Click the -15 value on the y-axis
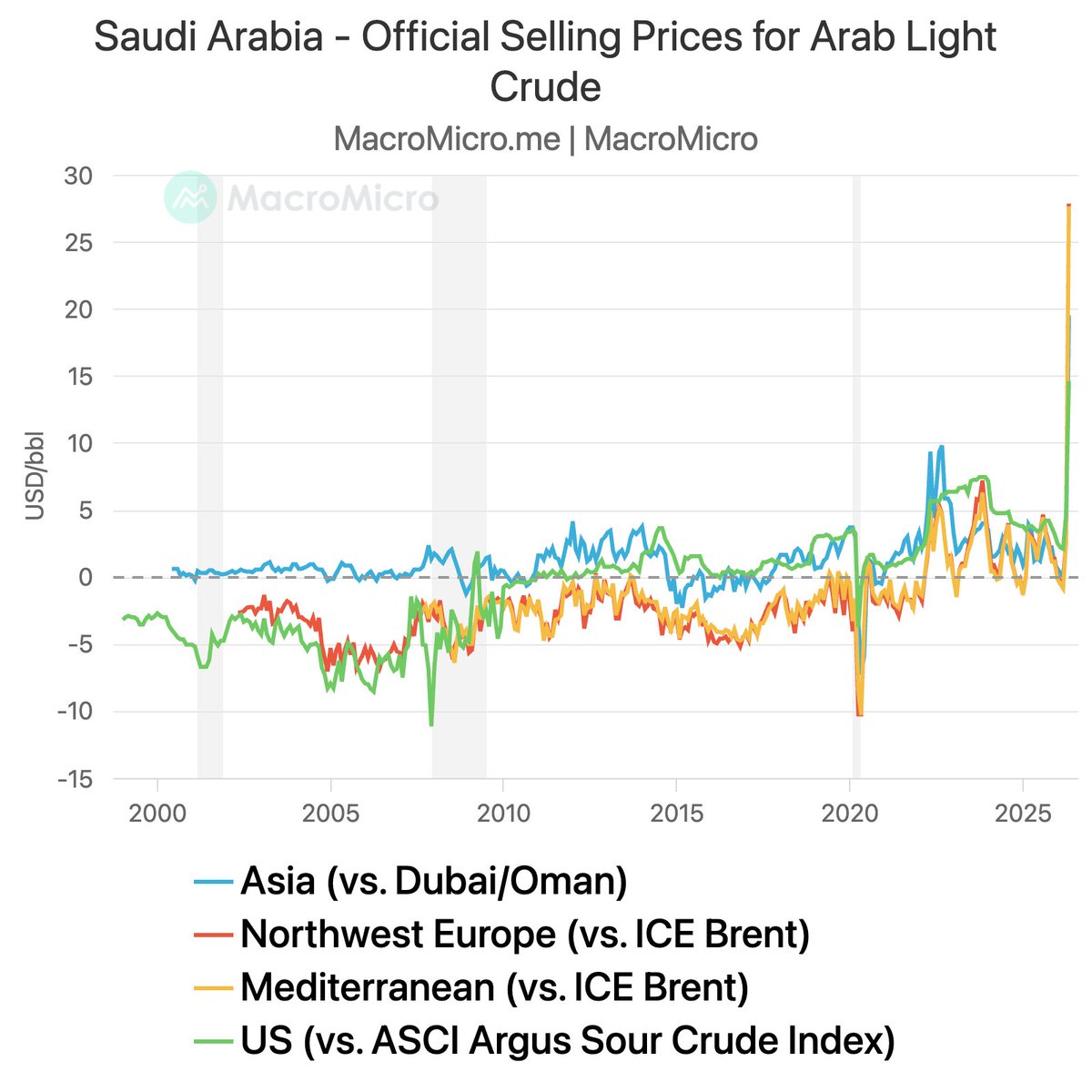Screen dimensions: 1092x1092 [x=73, y=779]
